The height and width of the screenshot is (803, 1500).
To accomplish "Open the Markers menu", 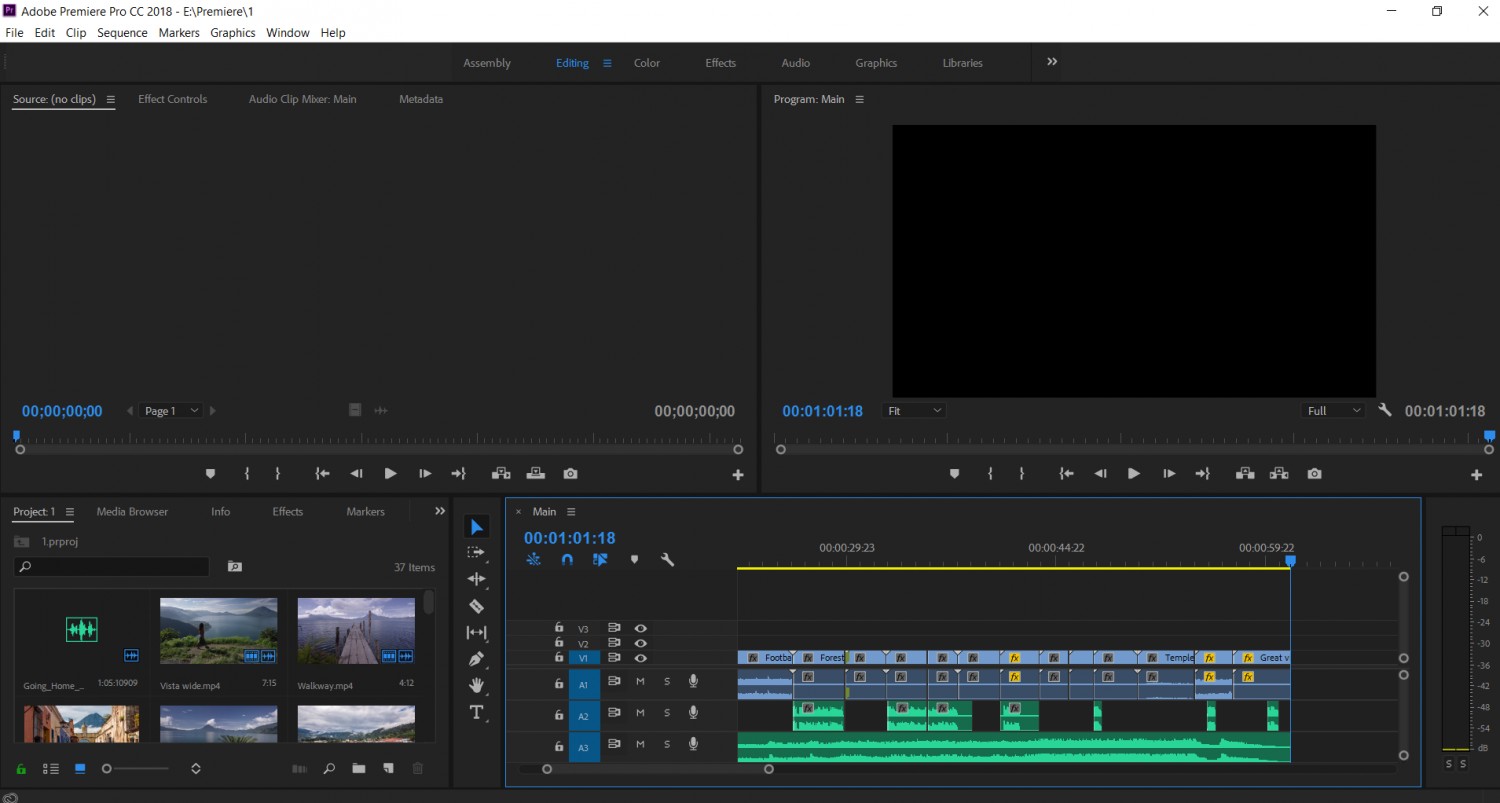I will point(179,33).
